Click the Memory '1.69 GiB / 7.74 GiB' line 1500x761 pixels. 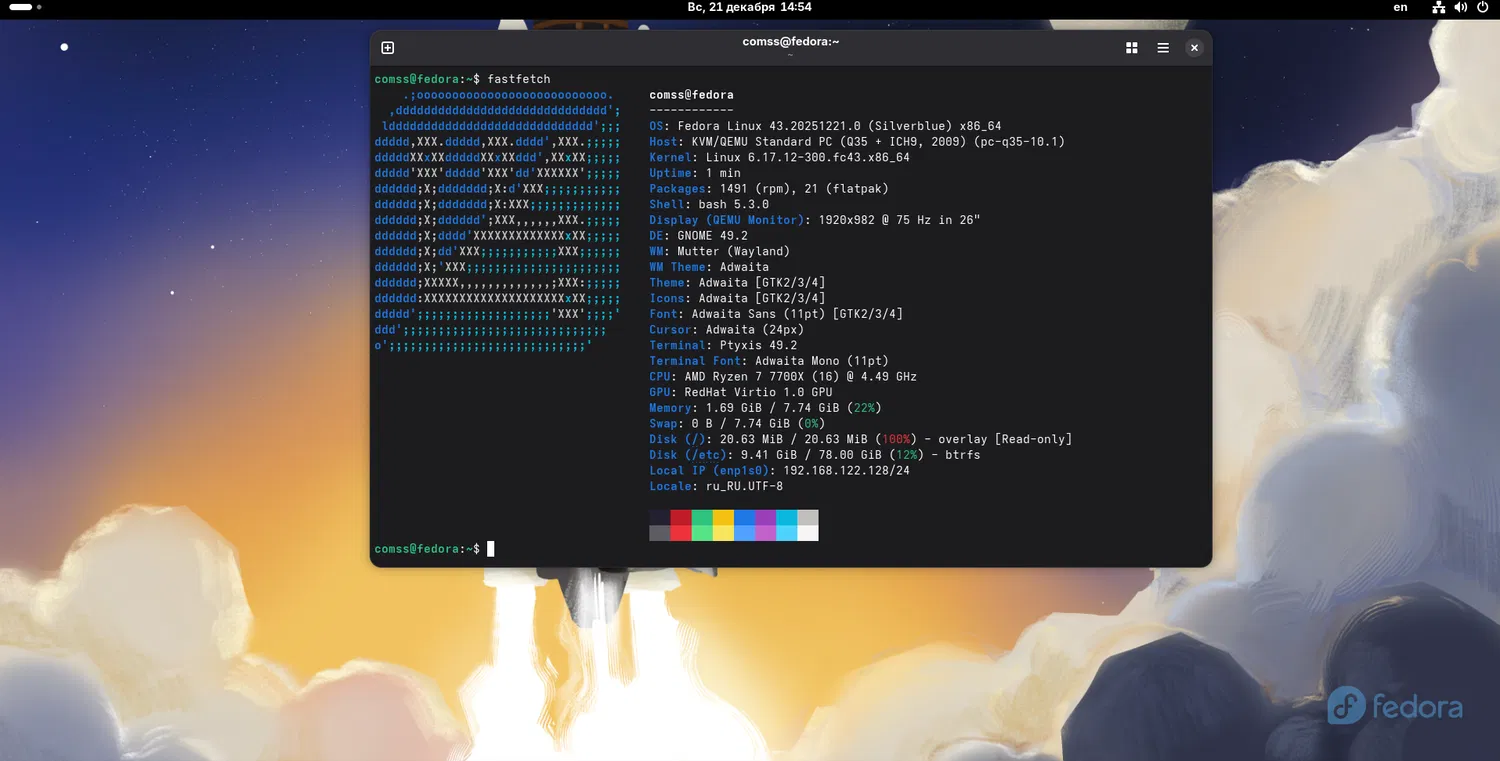(x=765, y=408)
